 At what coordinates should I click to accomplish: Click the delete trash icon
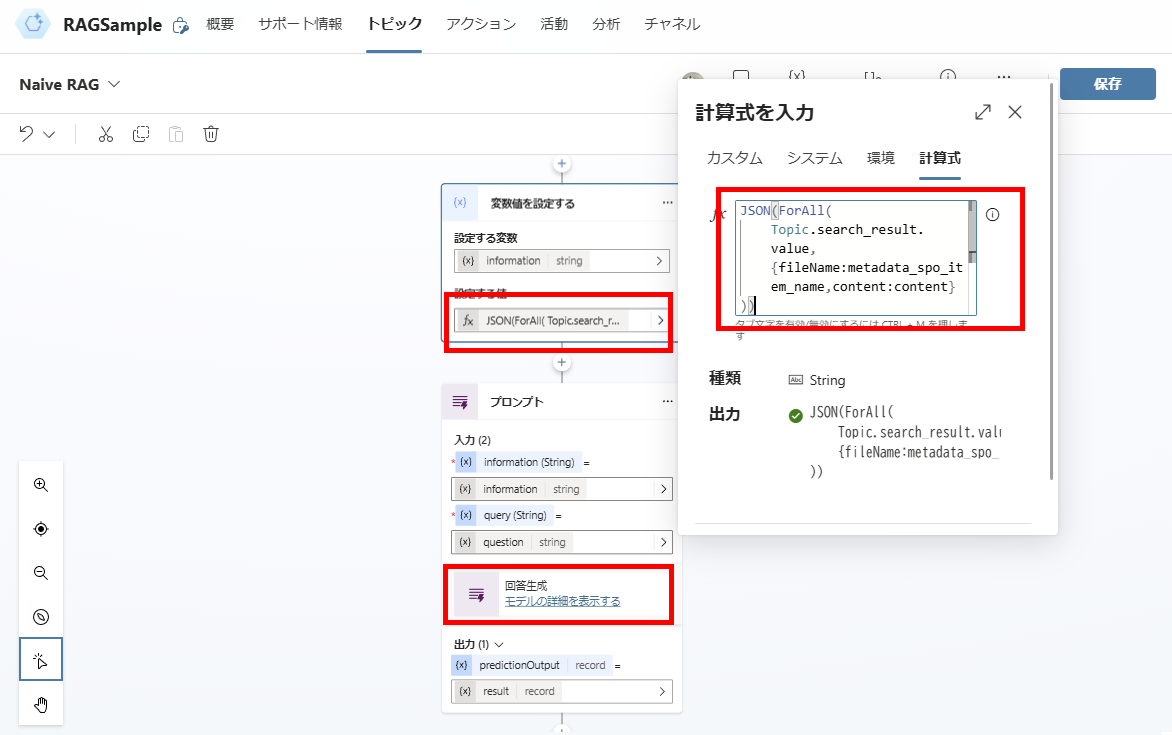point(211,133)
